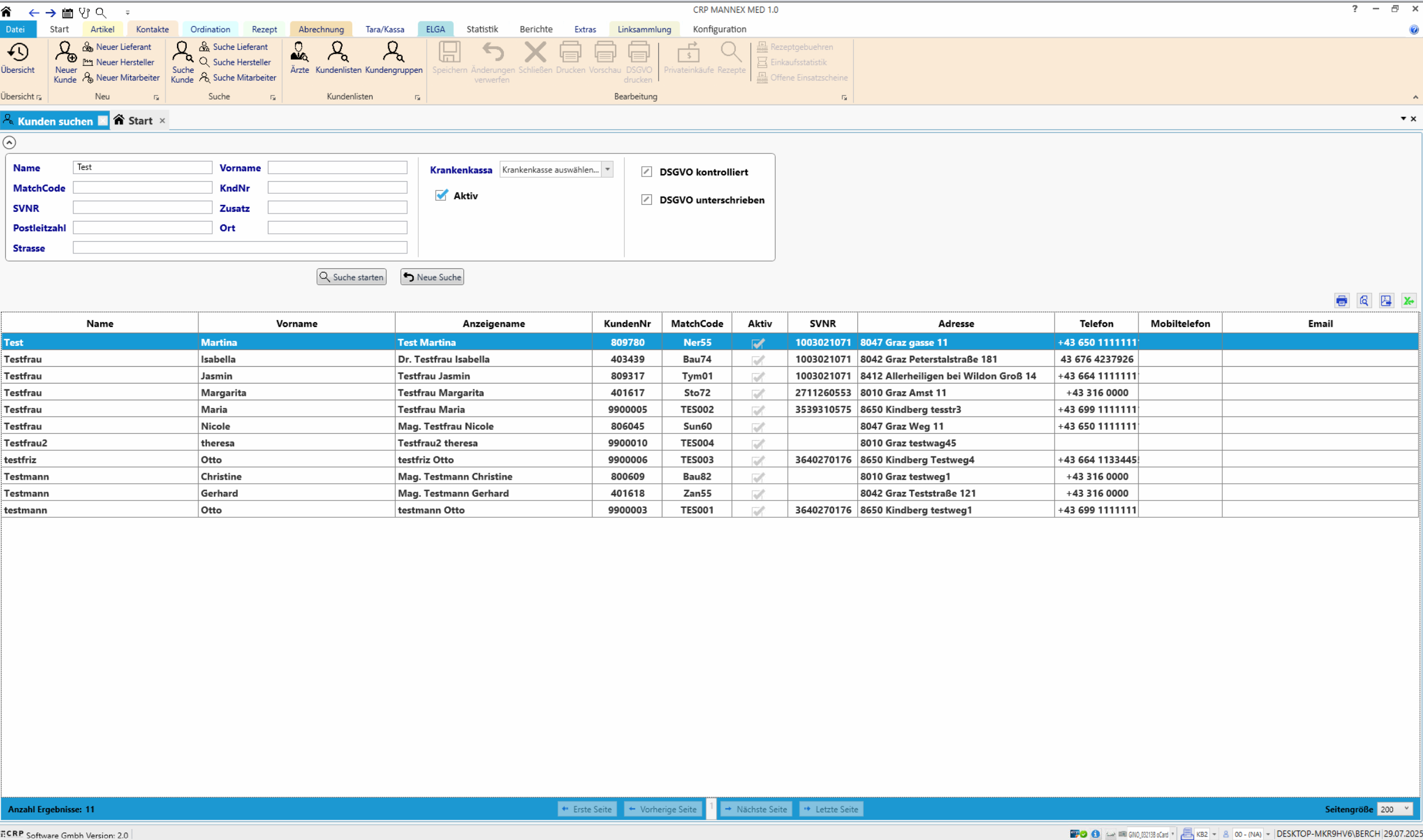Go to Vorherige Seite
Viewport: 1423px width, 840px height.
tap(663, 809)
